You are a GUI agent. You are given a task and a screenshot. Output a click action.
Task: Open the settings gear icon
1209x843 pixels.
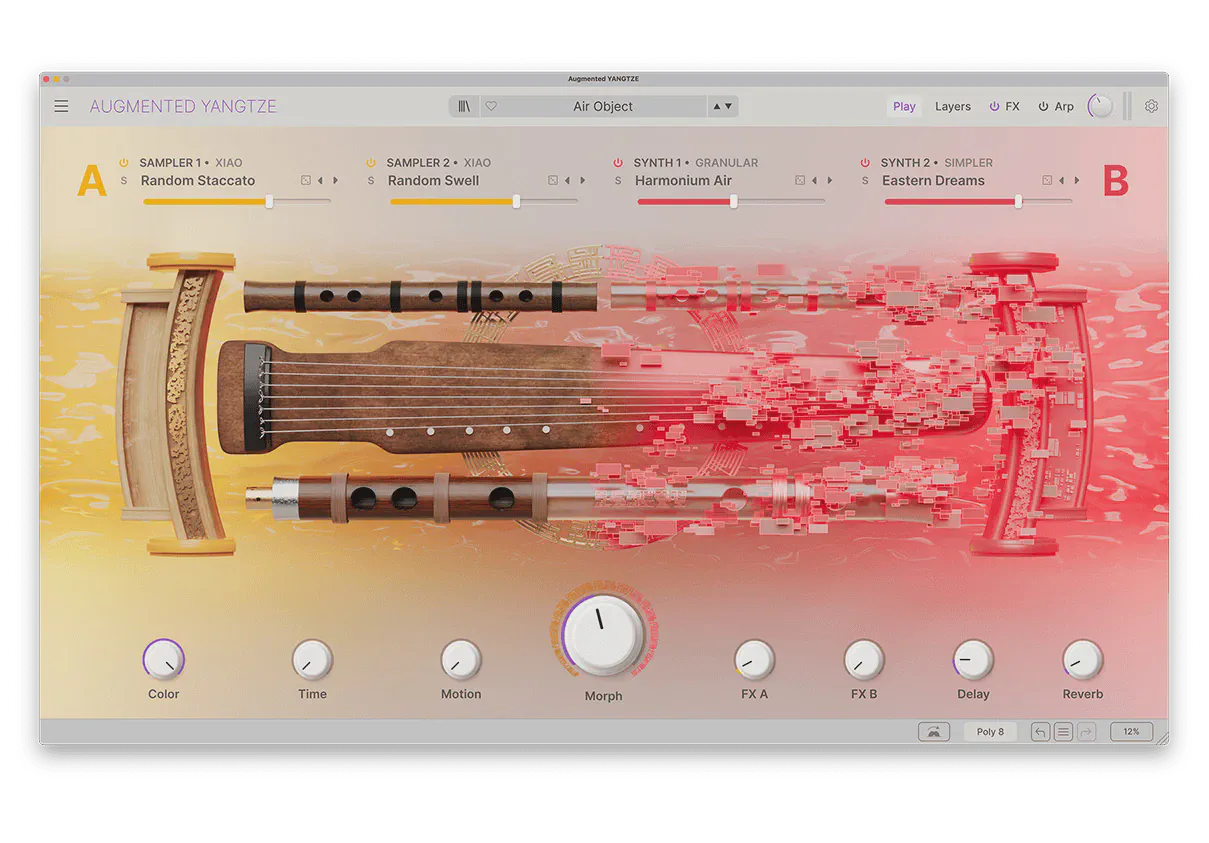[x=1151, y=106]
